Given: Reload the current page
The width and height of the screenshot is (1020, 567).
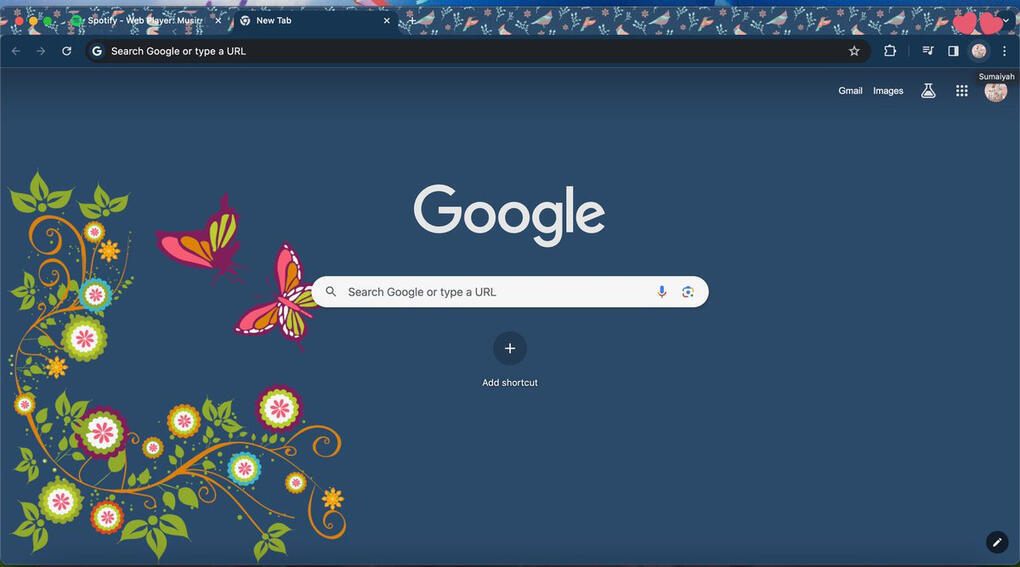Looking at the screenshot, I should click(x=66, y=51).
